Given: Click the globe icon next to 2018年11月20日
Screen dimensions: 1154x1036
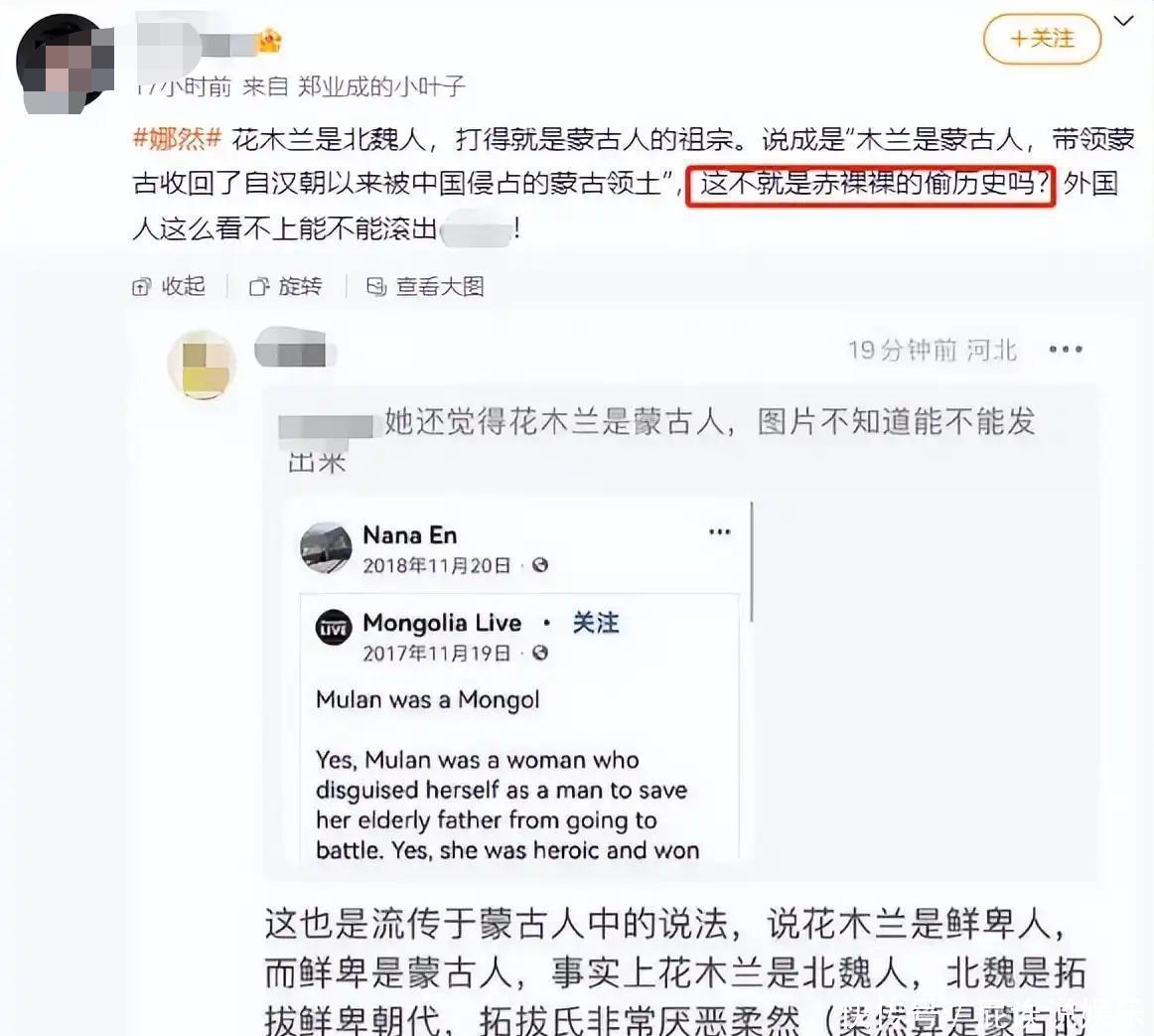Looking at the screenshot, I should [540, 565].
